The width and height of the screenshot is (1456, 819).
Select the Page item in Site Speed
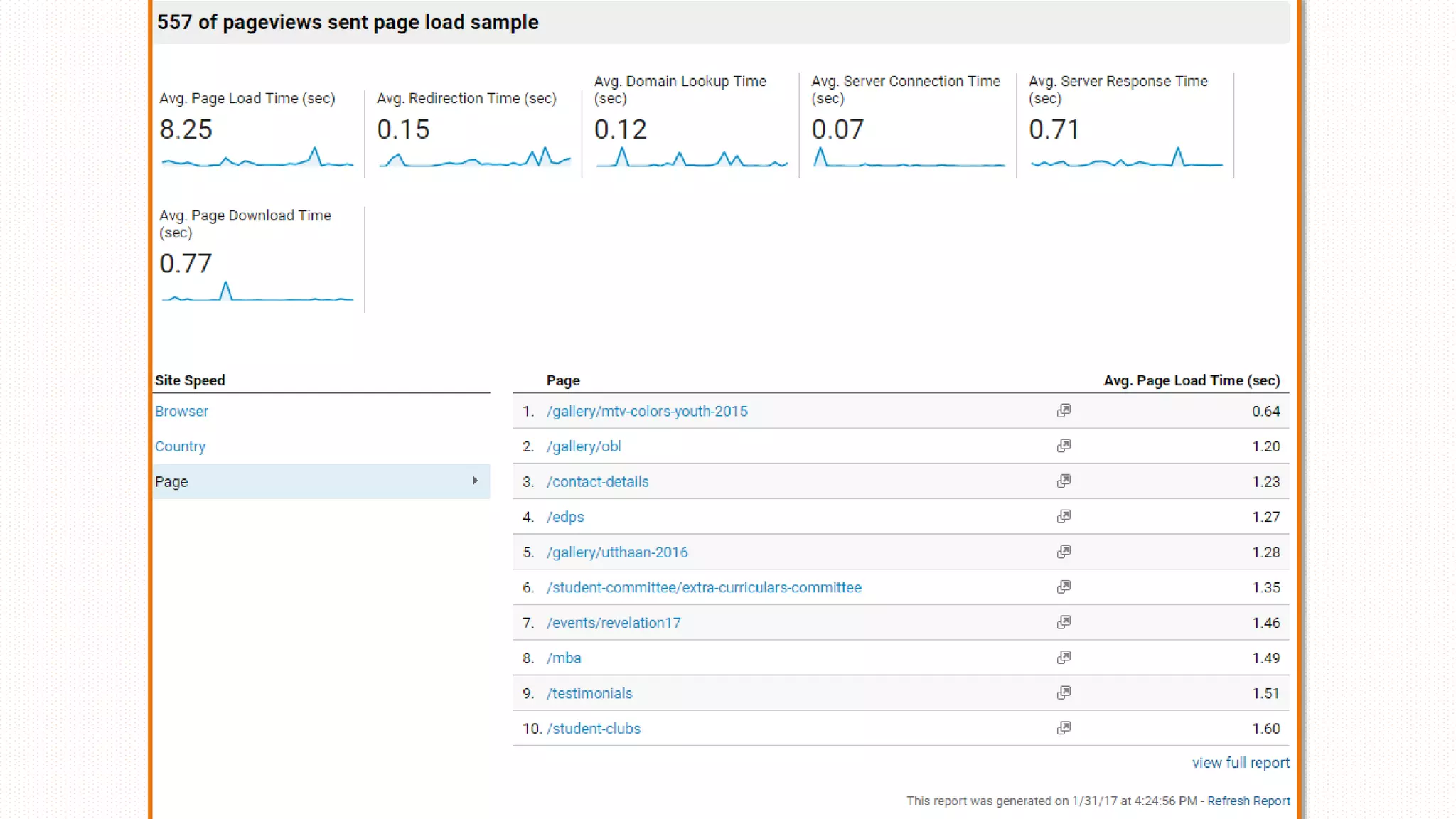(171, 482)
